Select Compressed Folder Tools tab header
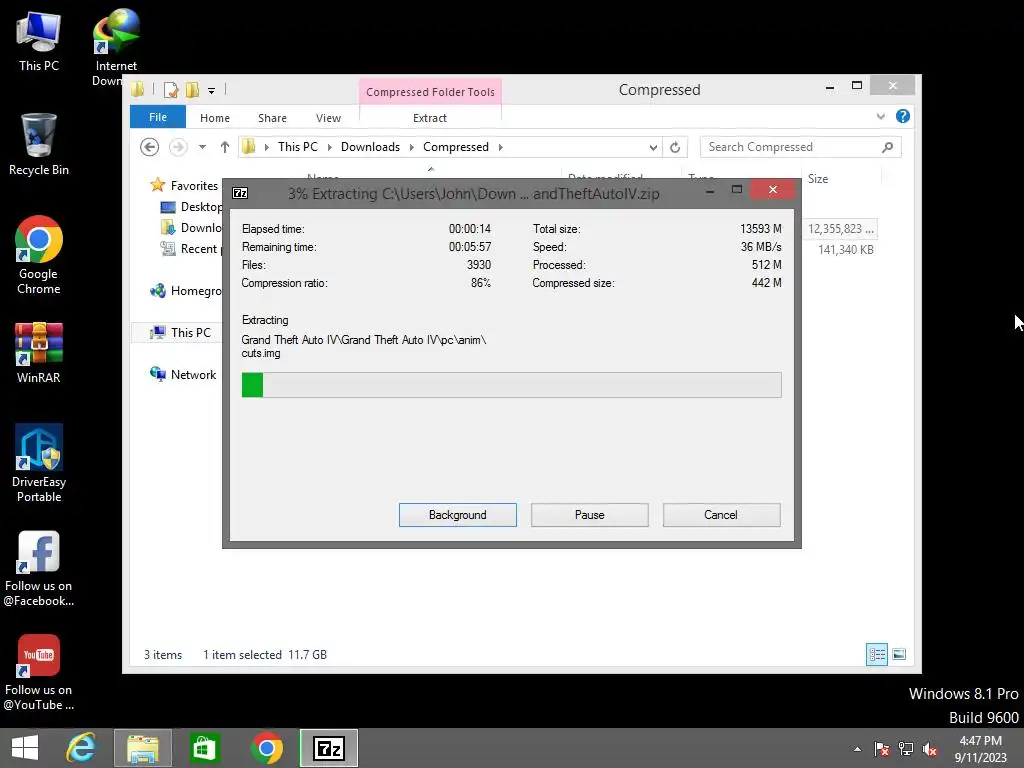This screenshot has height=768, width=1024. click(x=430, y=92)
